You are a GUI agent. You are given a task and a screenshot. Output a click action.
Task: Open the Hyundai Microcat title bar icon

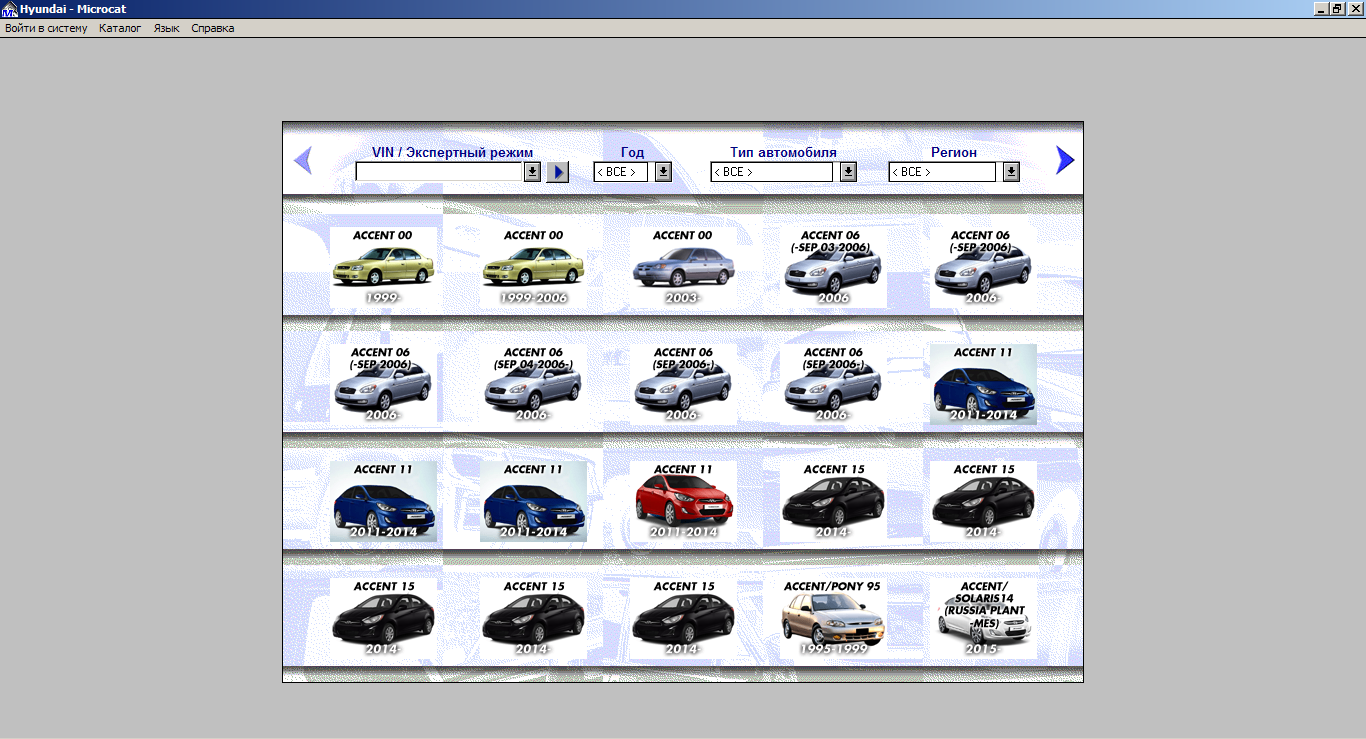point(9,9)
